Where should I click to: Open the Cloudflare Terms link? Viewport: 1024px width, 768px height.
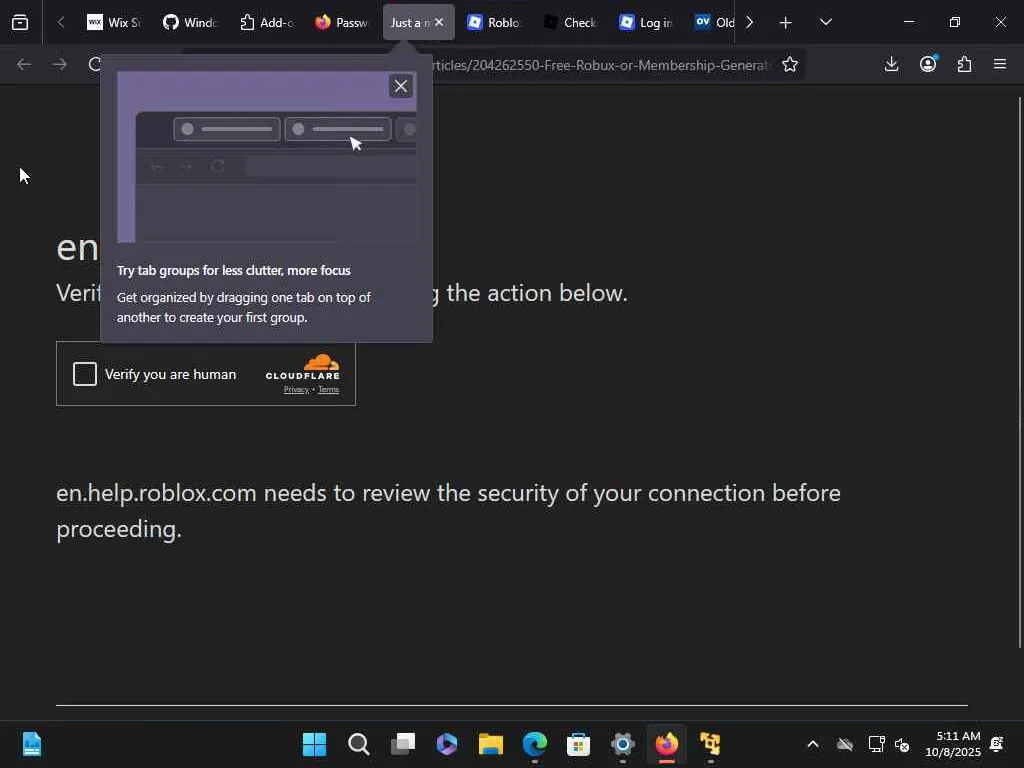[328, 390]
